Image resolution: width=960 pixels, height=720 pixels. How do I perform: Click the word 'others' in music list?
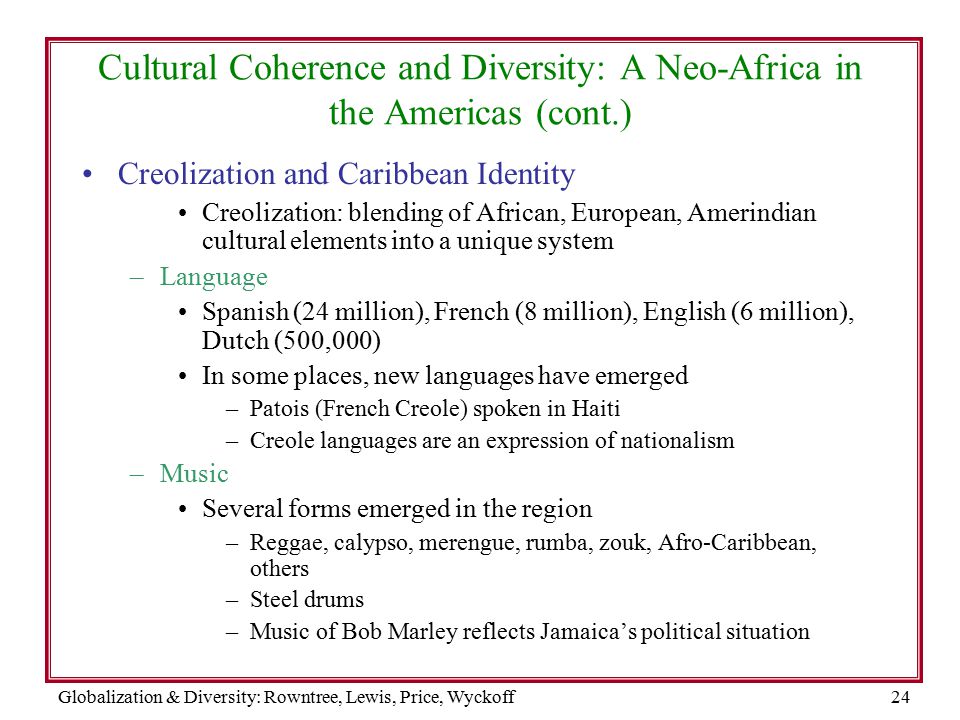pos(279,569)
